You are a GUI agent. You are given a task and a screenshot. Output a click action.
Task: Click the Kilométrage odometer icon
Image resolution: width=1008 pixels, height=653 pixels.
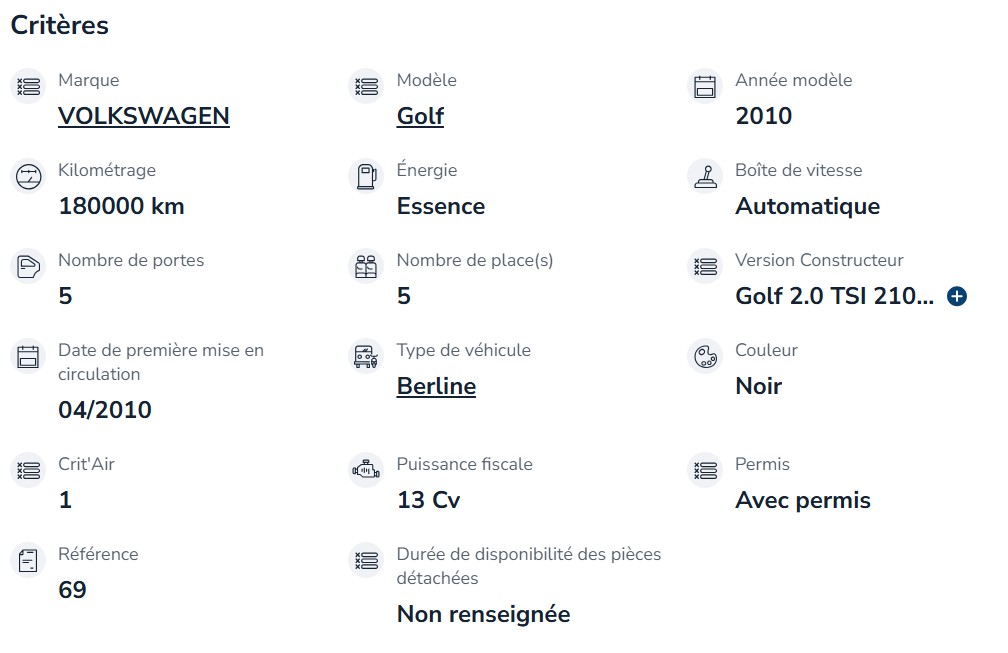coord(28,176)
